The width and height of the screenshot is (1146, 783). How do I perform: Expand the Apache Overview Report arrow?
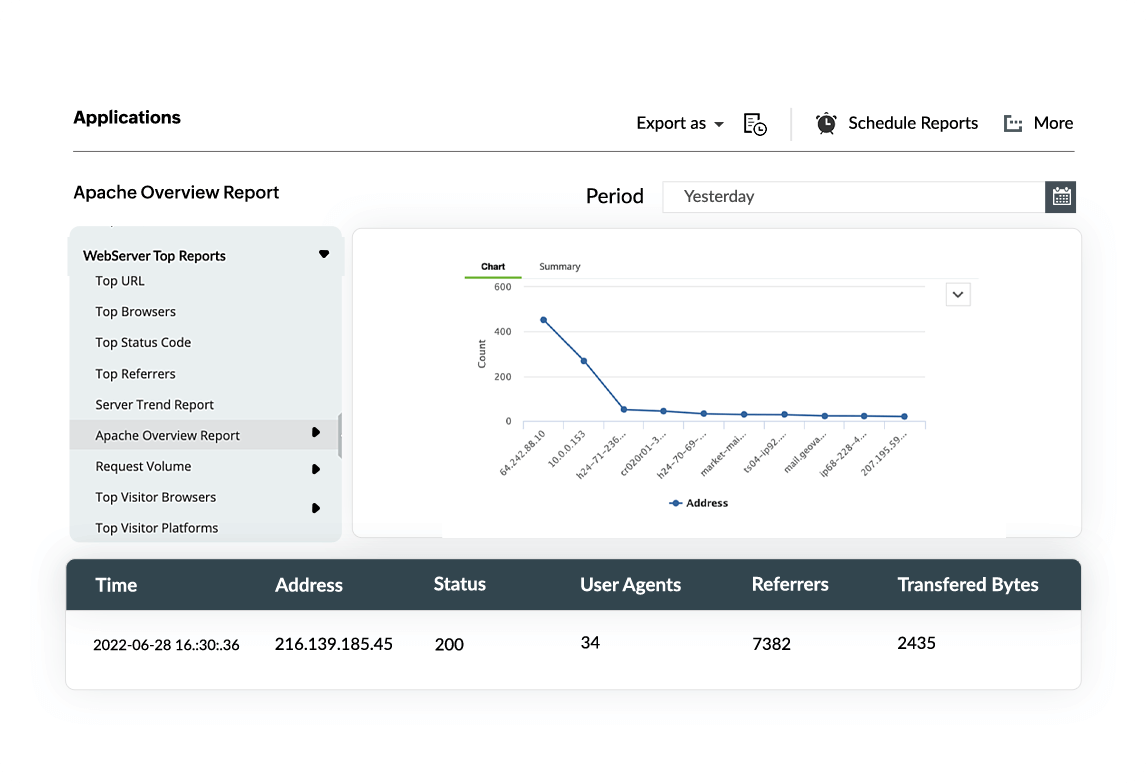pyautogui.click(x=316, y=433)
